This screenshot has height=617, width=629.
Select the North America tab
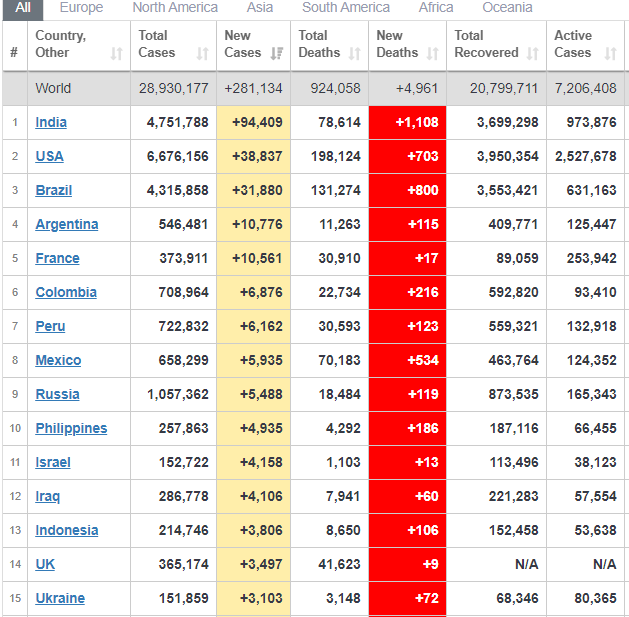tap(175, 8)
